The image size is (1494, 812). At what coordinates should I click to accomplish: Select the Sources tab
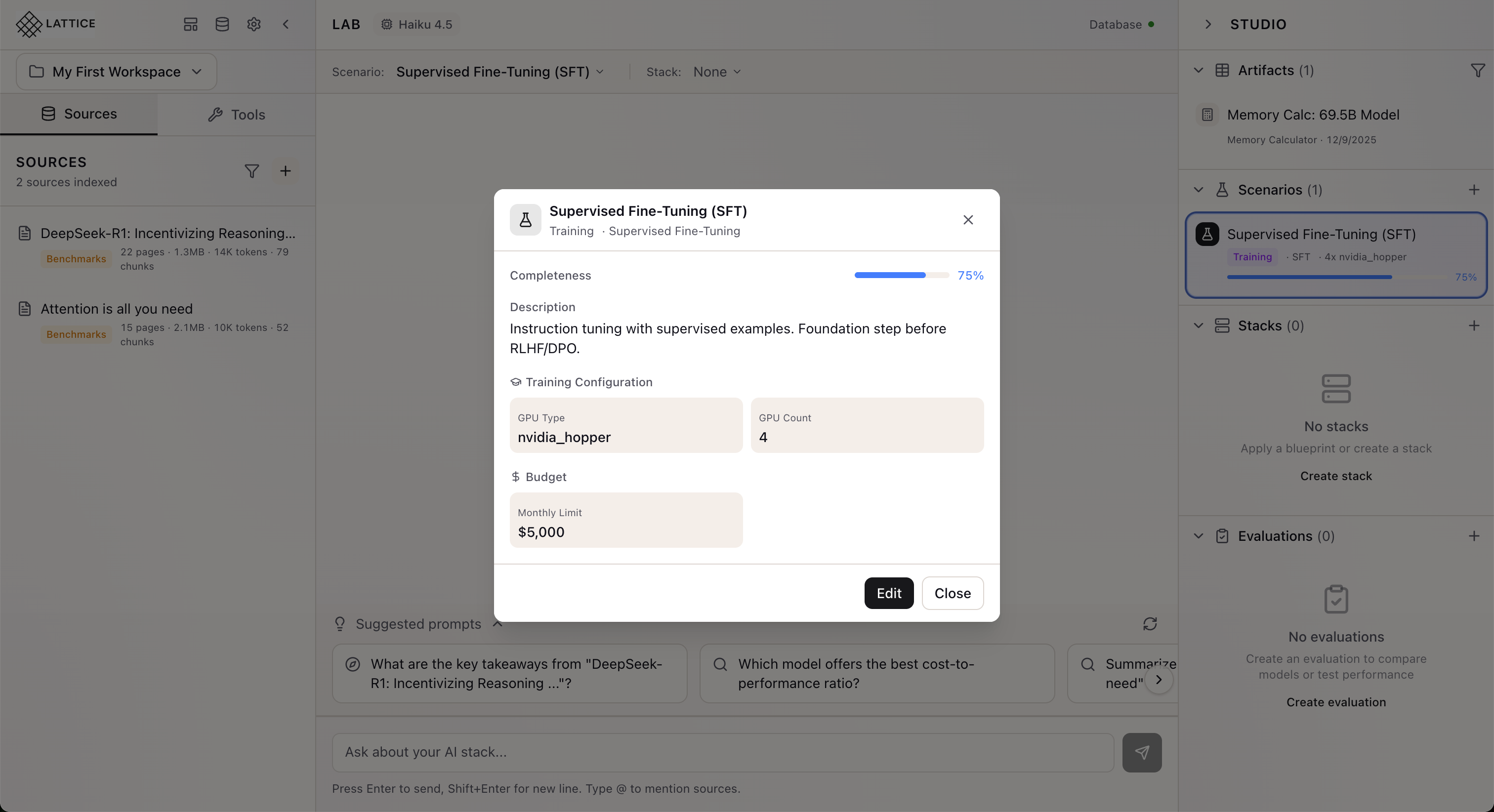tap(78, 114)
